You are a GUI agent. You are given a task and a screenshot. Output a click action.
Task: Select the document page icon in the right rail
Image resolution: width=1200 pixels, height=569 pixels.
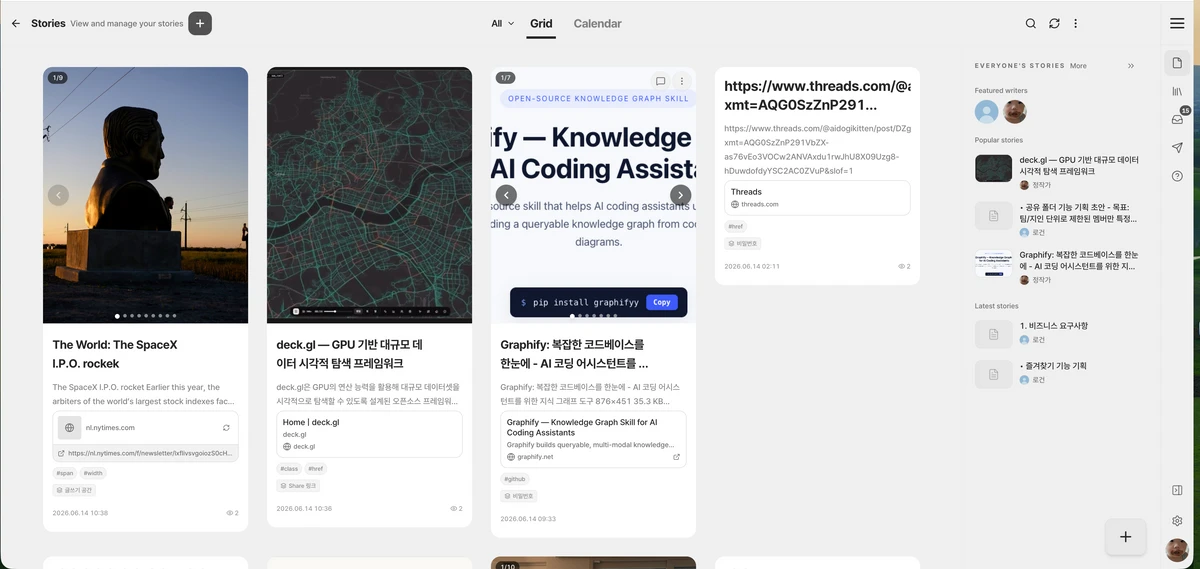1177,63
